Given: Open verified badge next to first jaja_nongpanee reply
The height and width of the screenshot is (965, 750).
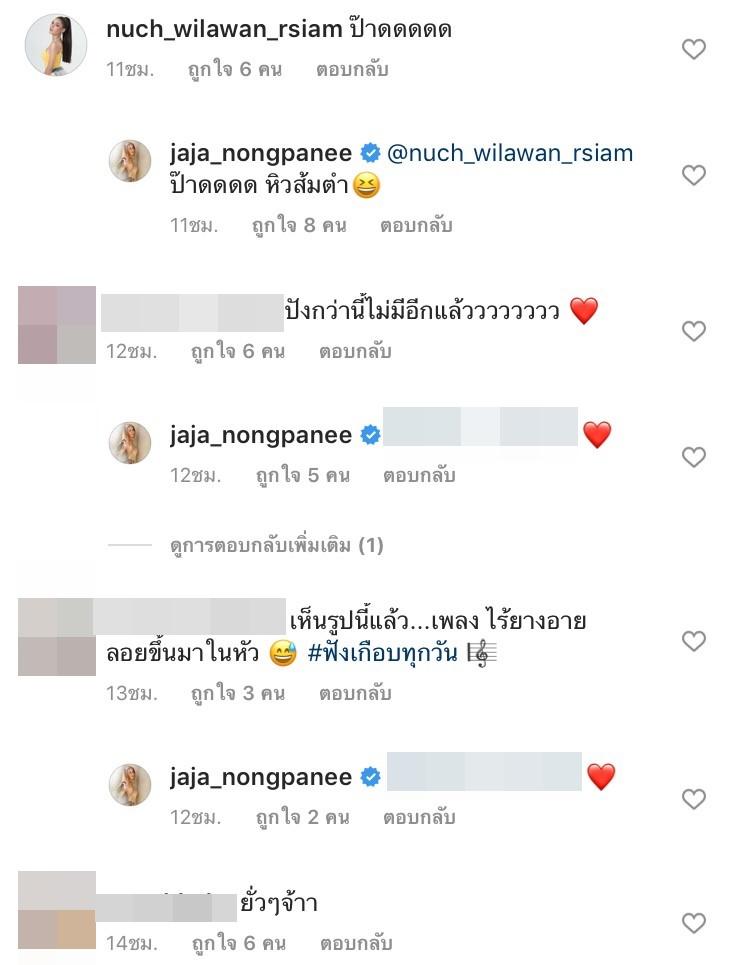Looking at the screenshot, I should click(370, 153).
